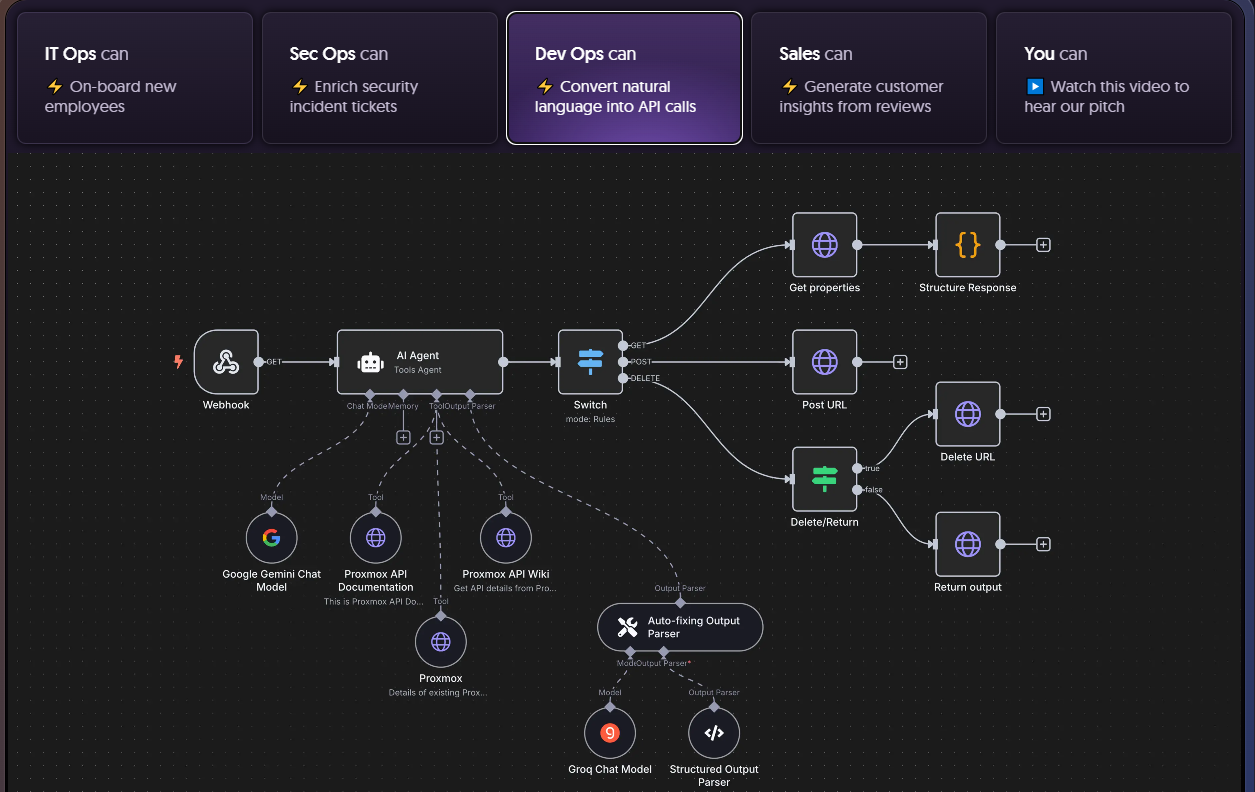Select the Webhook trigger node icon

(226, 362)
